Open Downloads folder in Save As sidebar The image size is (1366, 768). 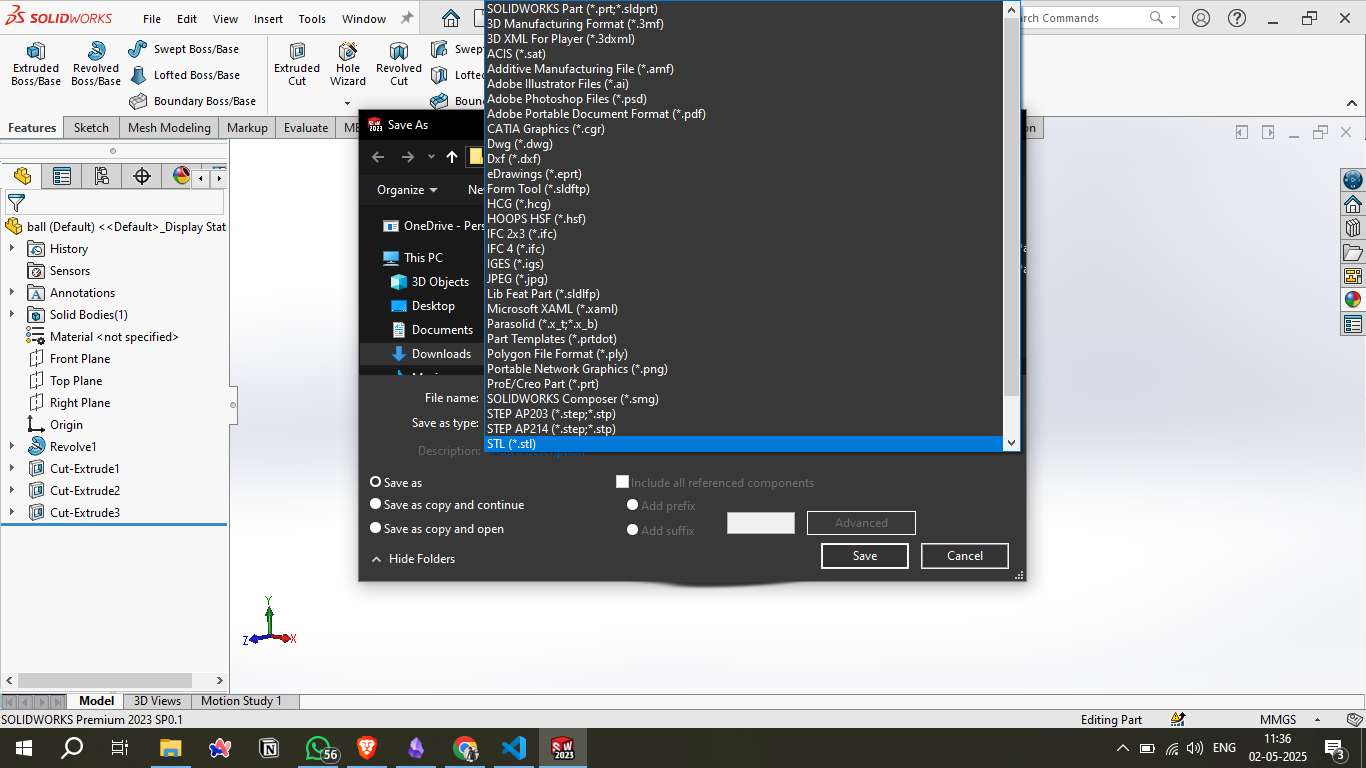point(431,354)
